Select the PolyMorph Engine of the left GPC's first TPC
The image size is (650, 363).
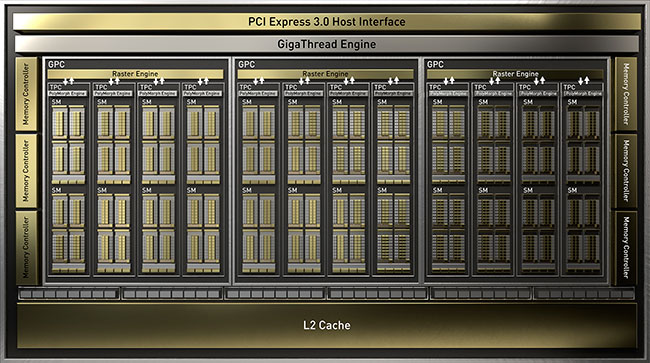coord(68,94)
